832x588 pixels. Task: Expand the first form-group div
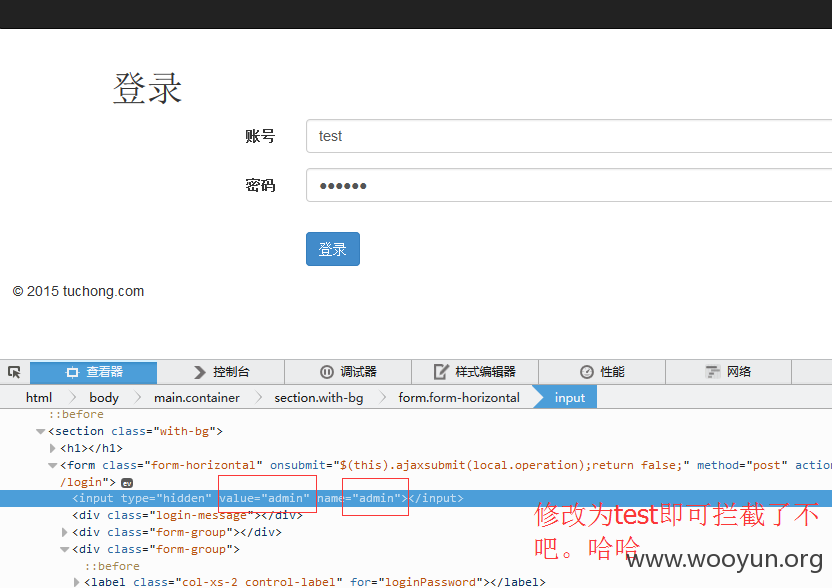coord(65,532)
